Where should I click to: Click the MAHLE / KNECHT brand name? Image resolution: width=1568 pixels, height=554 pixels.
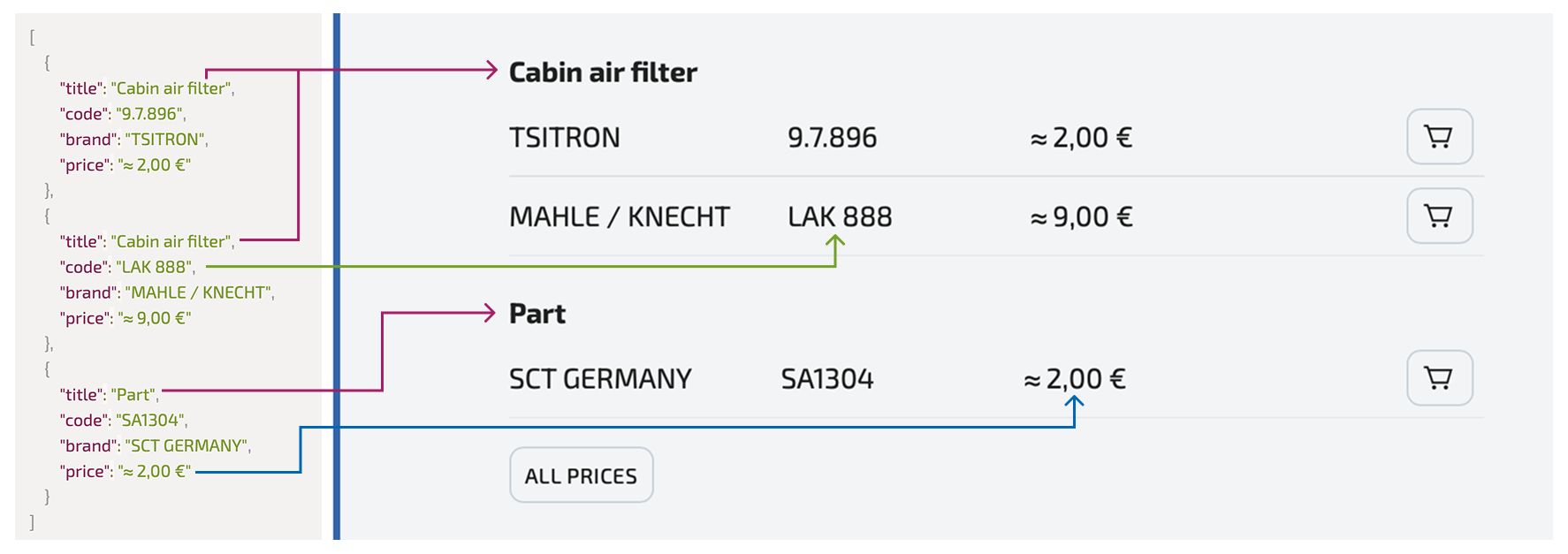point(619,216)
